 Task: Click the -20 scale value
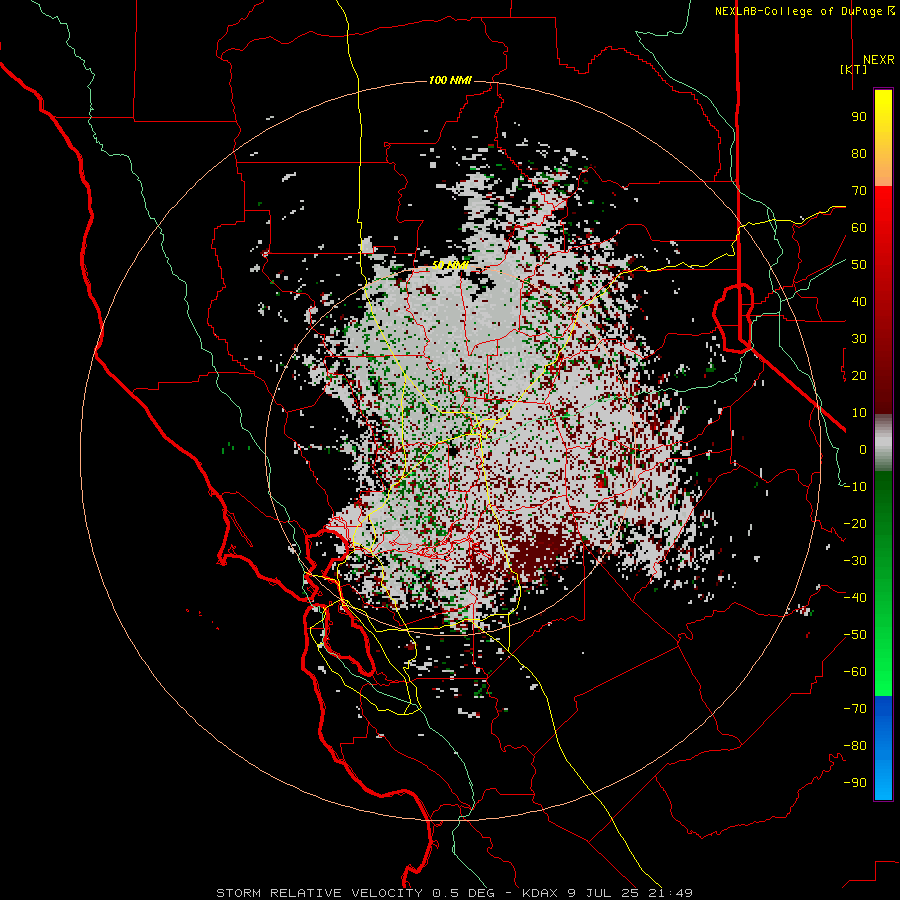point(855,523)
